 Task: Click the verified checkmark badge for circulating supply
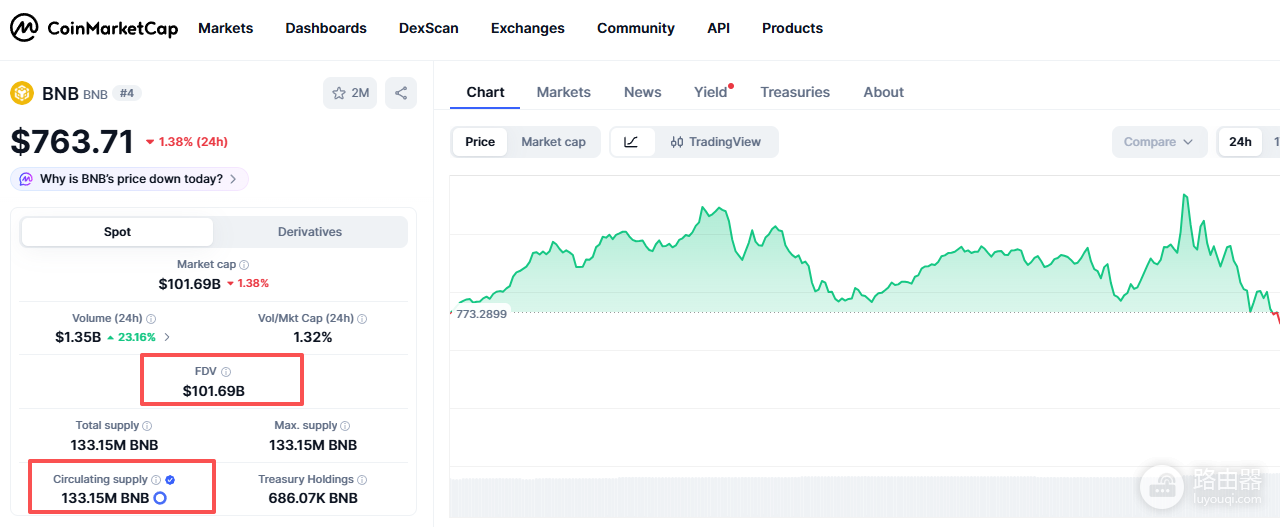coord(170,480)
